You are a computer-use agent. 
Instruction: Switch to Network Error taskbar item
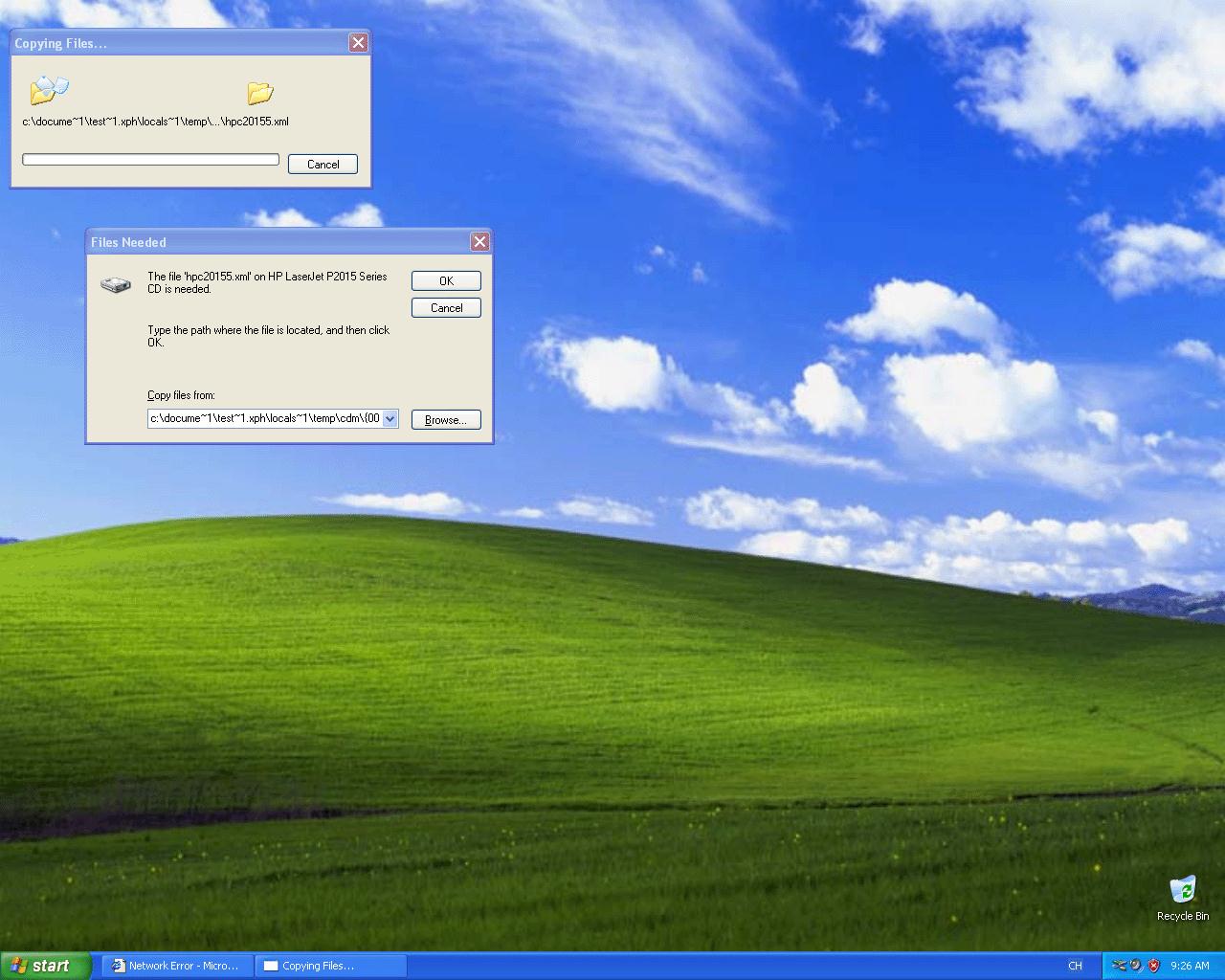point(177,966)
